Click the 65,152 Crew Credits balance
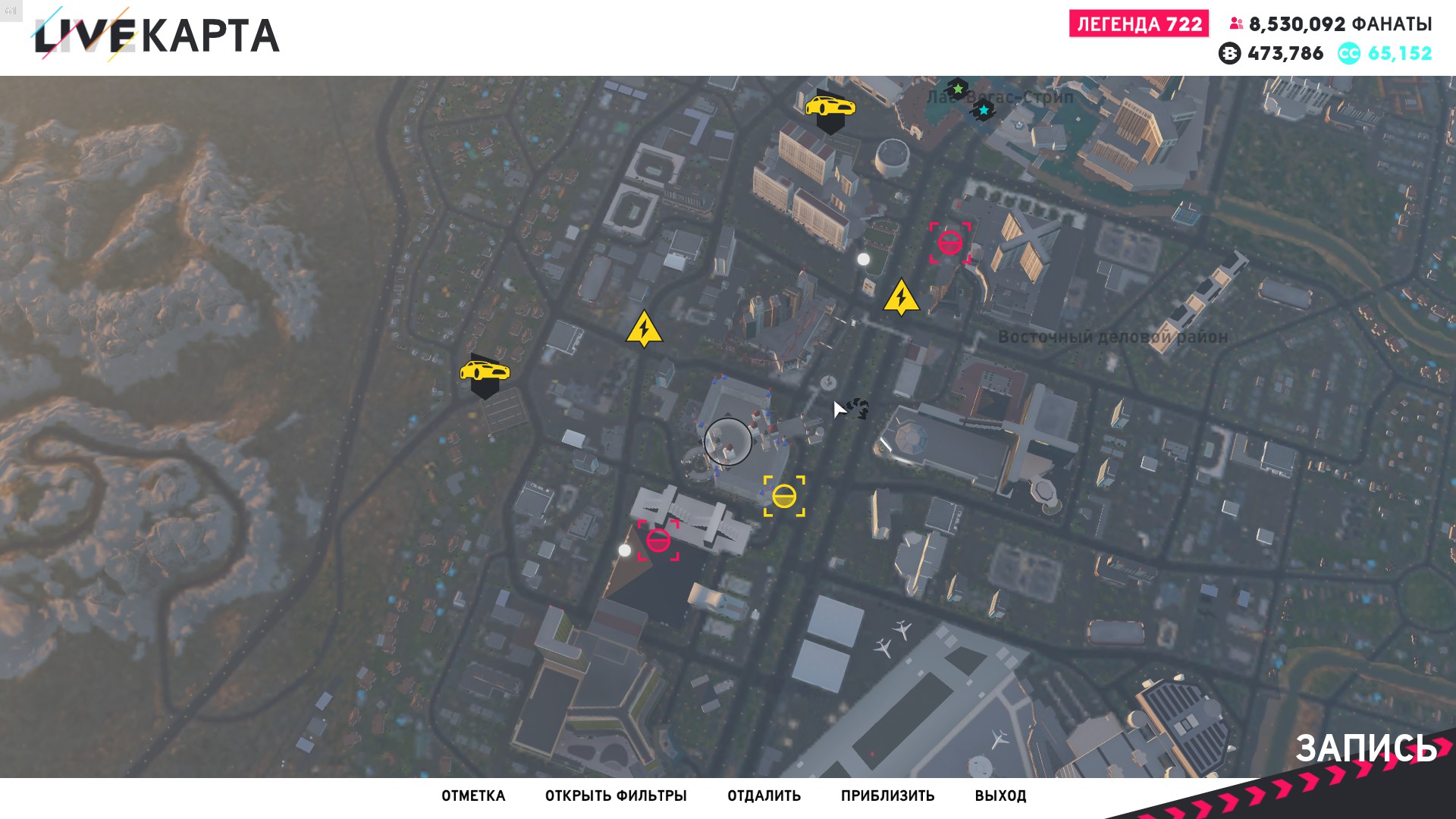The height and width of the screenshot is (819, 1456). click(1400, 54)
